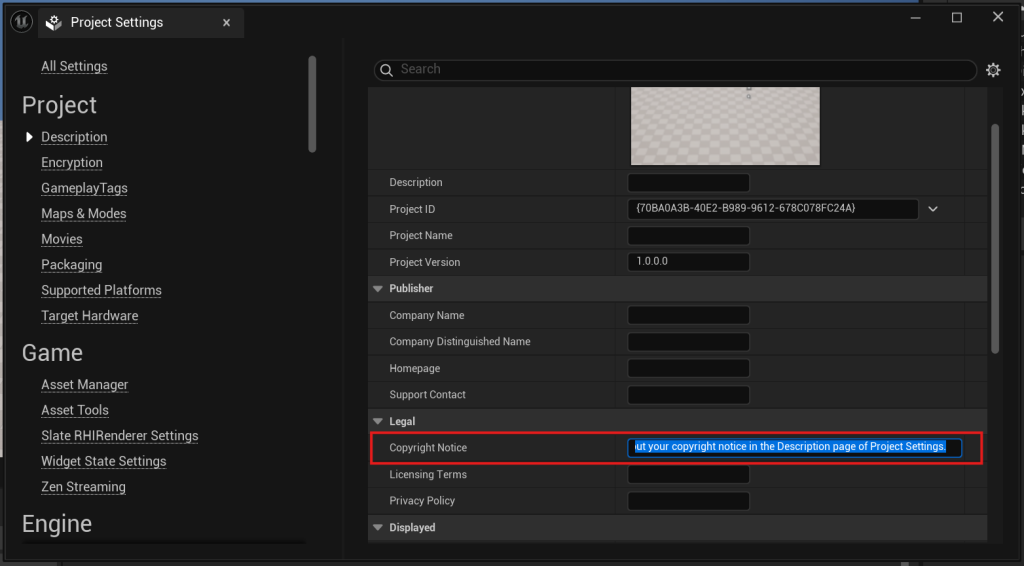Image resolution: width=1024 pixels, height=566 pixels.
Task: Expand the Project ID dropdown chevron
Action: pos(933,210)
